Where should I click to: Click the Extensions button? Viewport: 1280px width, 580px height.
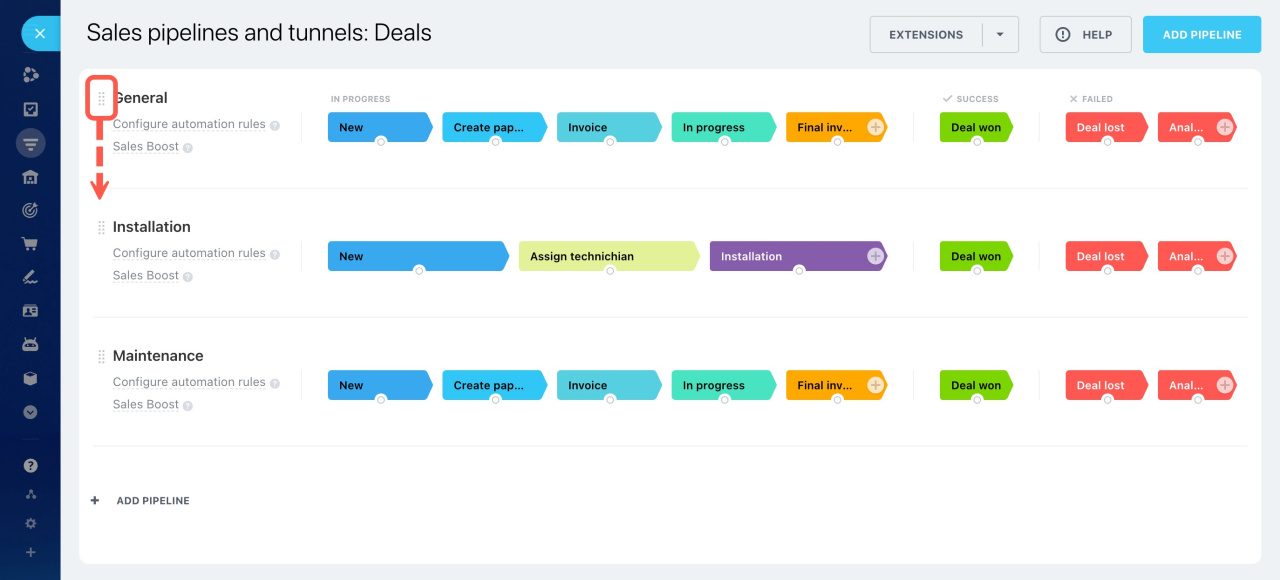pos(926,34)
